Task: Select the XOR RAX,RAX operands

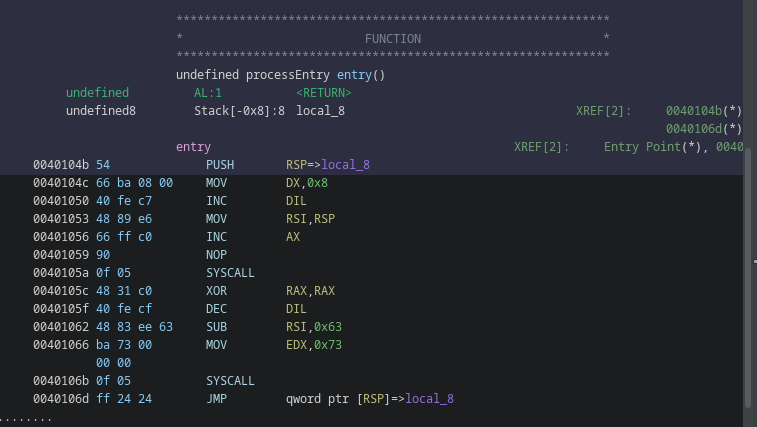Action: pyautogui.click(x=310, y=291)
